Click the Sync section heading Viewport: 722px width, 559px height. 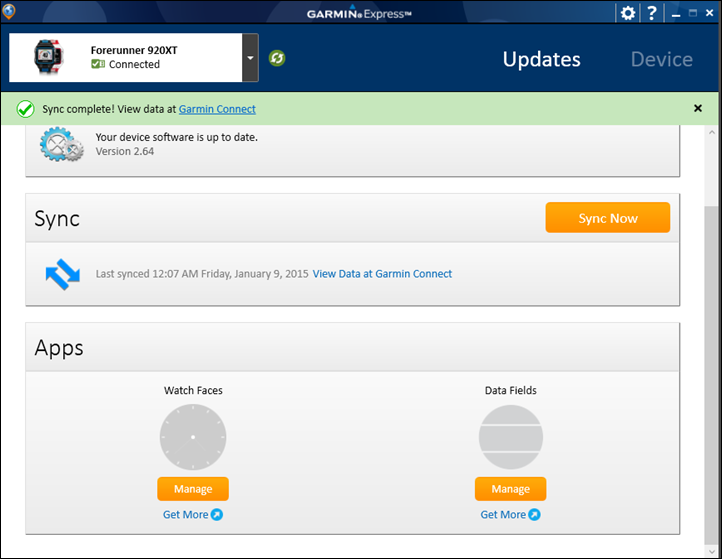(x=57, y=219)
